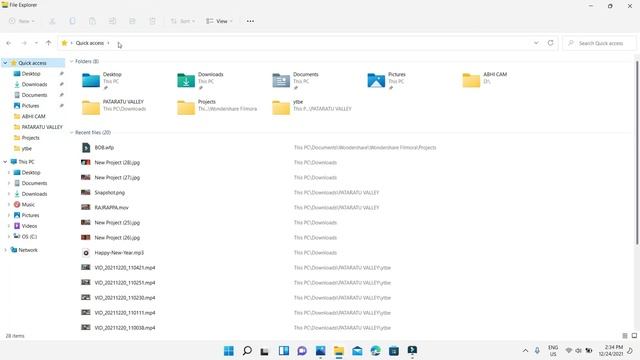
Task: Show hidden tray icons chevron
Action: (x=525, y=350)
